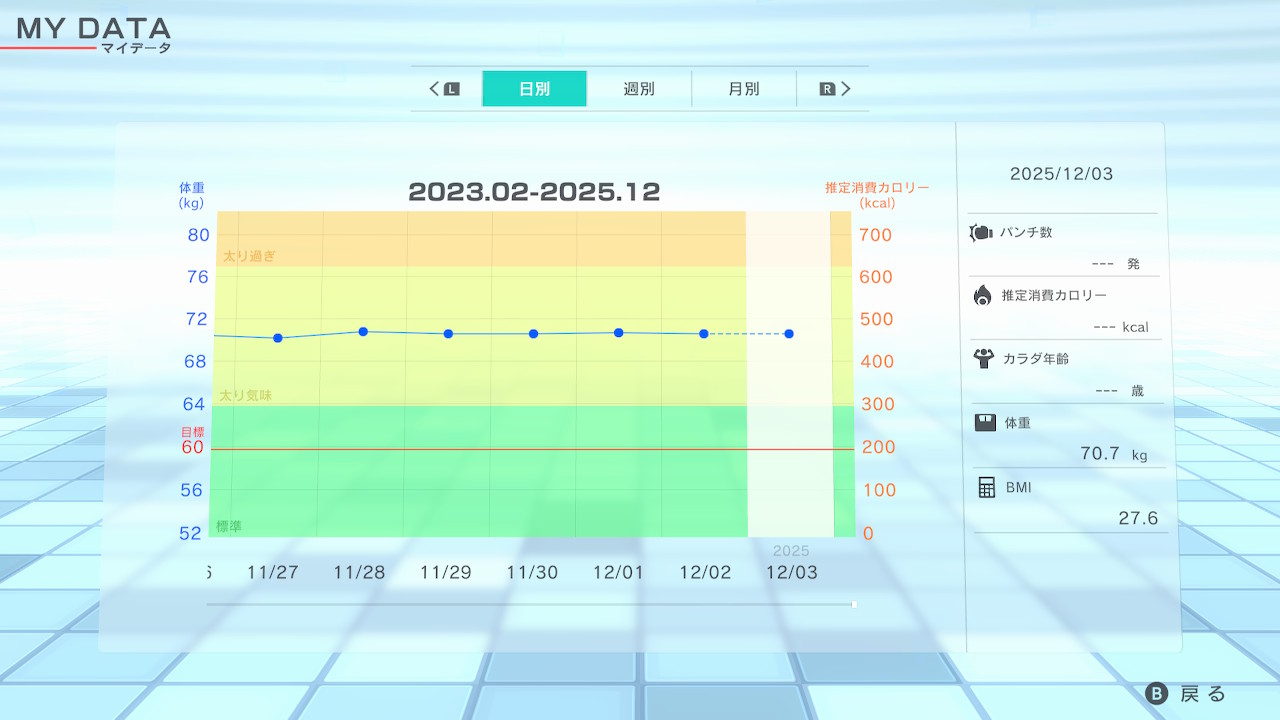
Task: Switch to the 月別 monthly tab
Action: pos(743,89)
